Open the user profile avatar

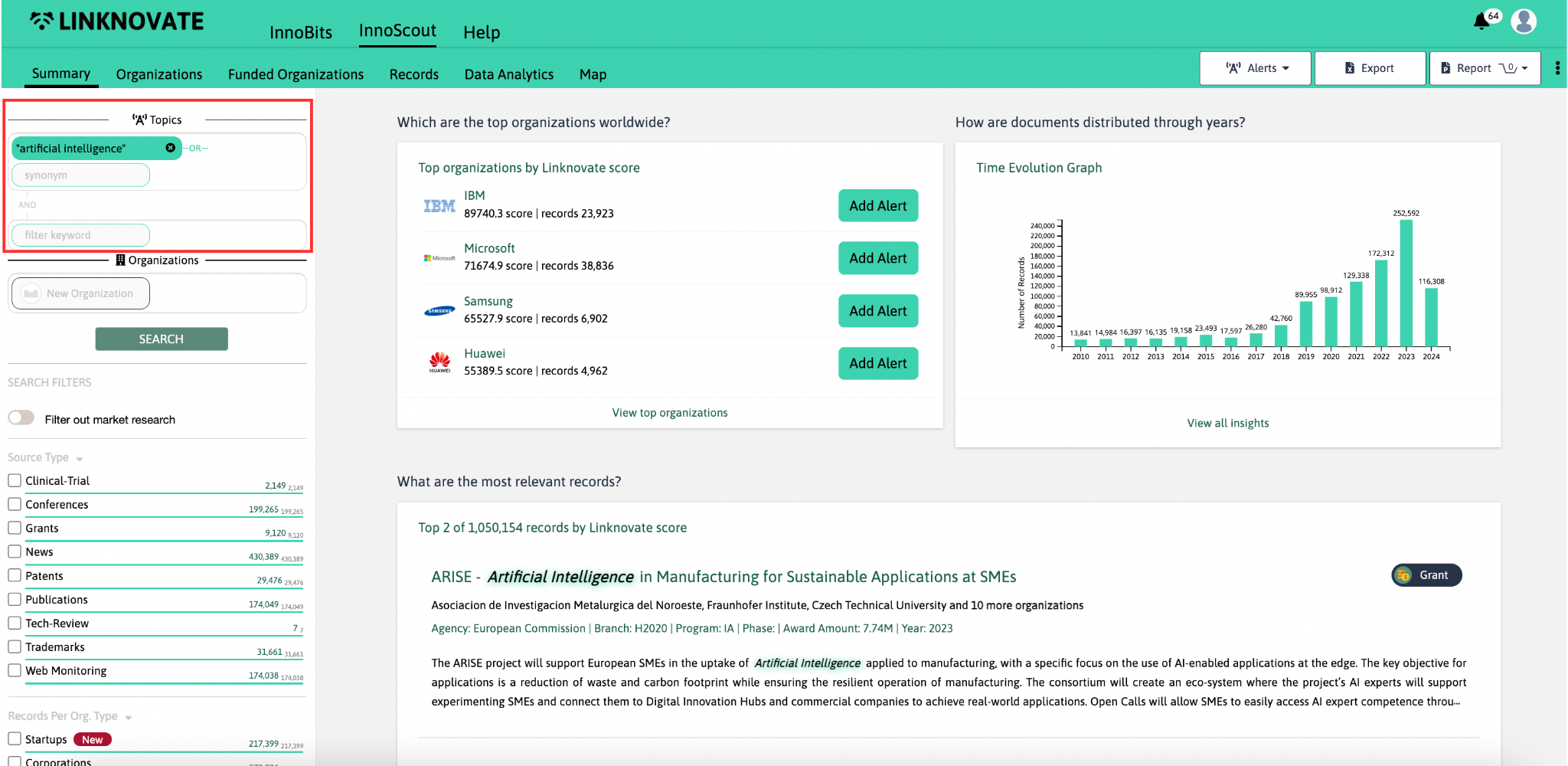click(1524, 21)
